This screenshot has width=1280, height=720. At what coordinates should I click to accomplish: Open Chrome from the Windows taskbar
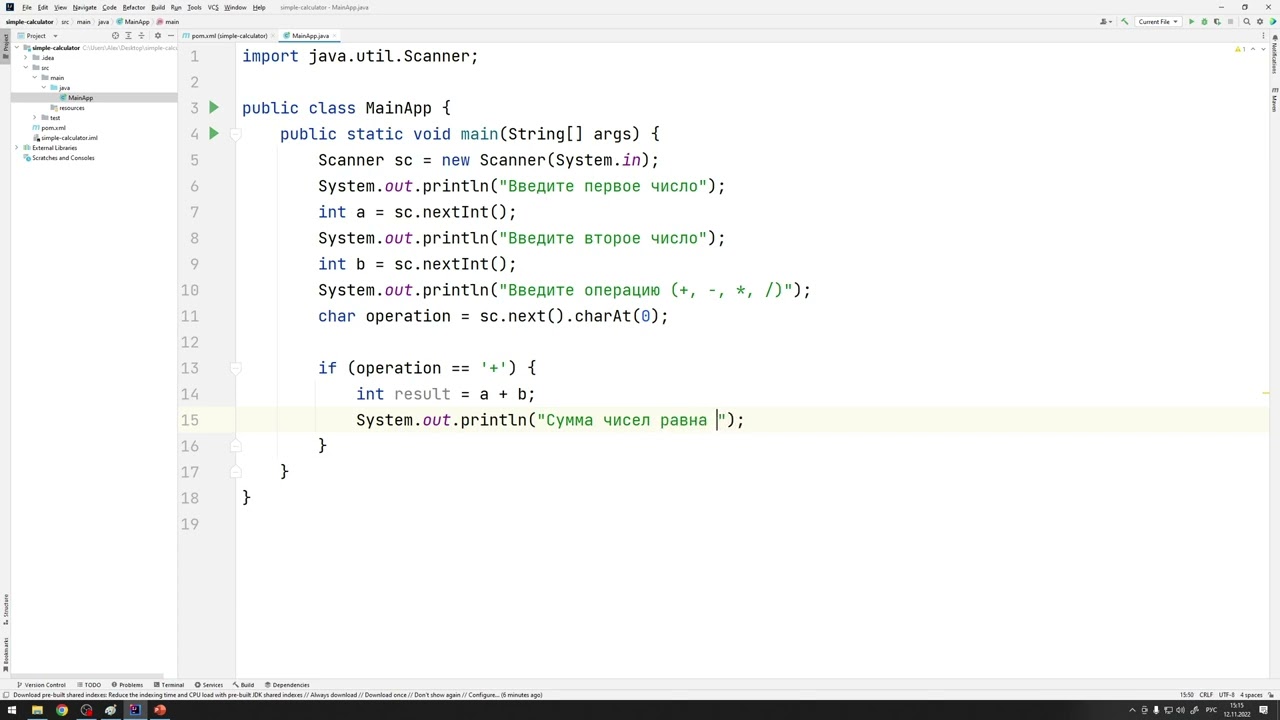click(61, 710)
